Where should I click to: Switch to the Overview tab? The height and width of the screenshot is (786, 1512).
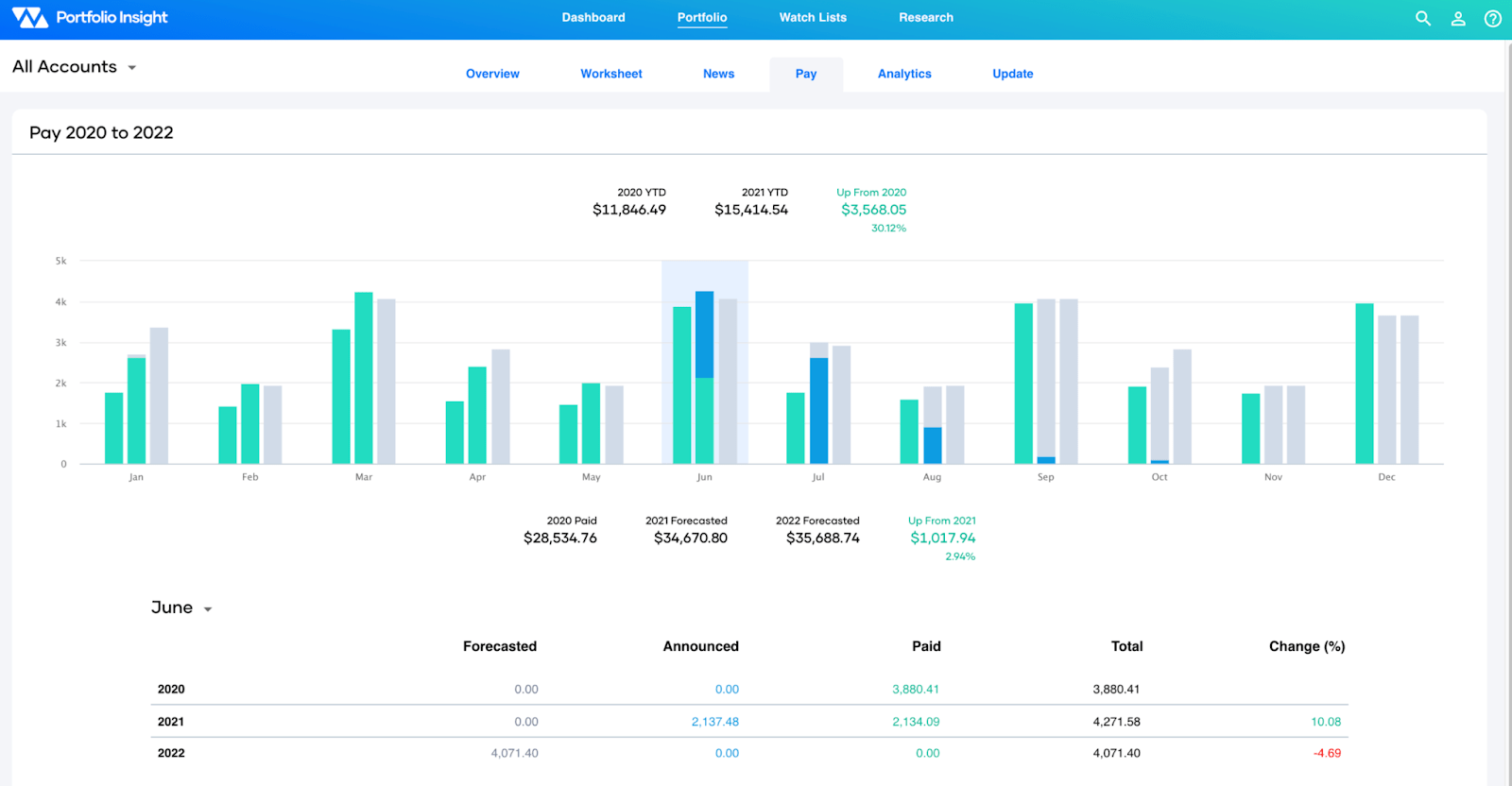[492, 74]
